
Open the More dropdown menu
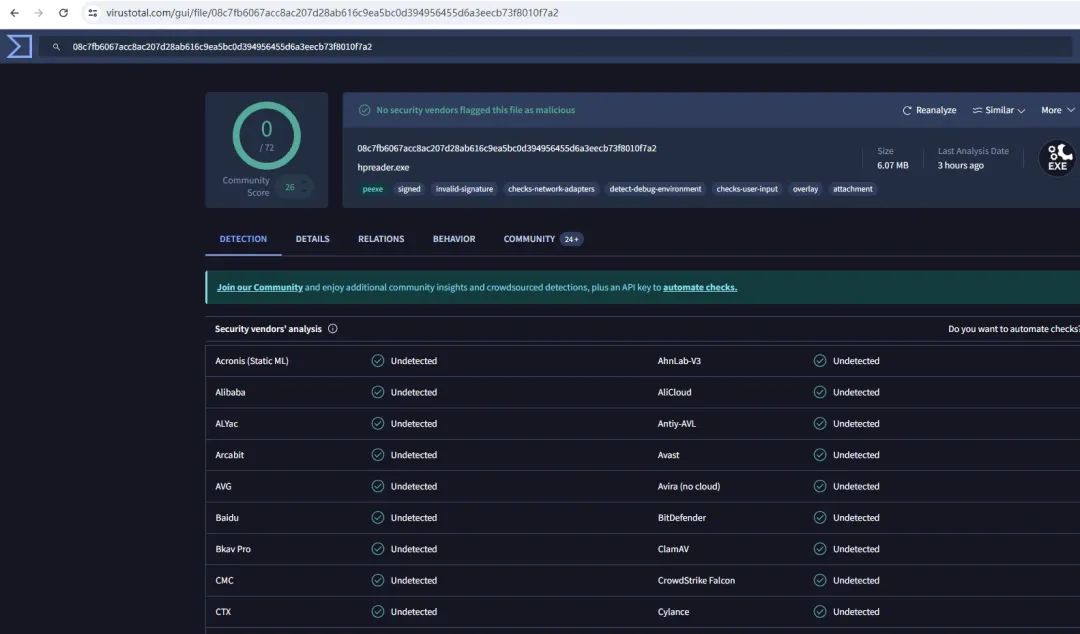tap(1058, 110)
